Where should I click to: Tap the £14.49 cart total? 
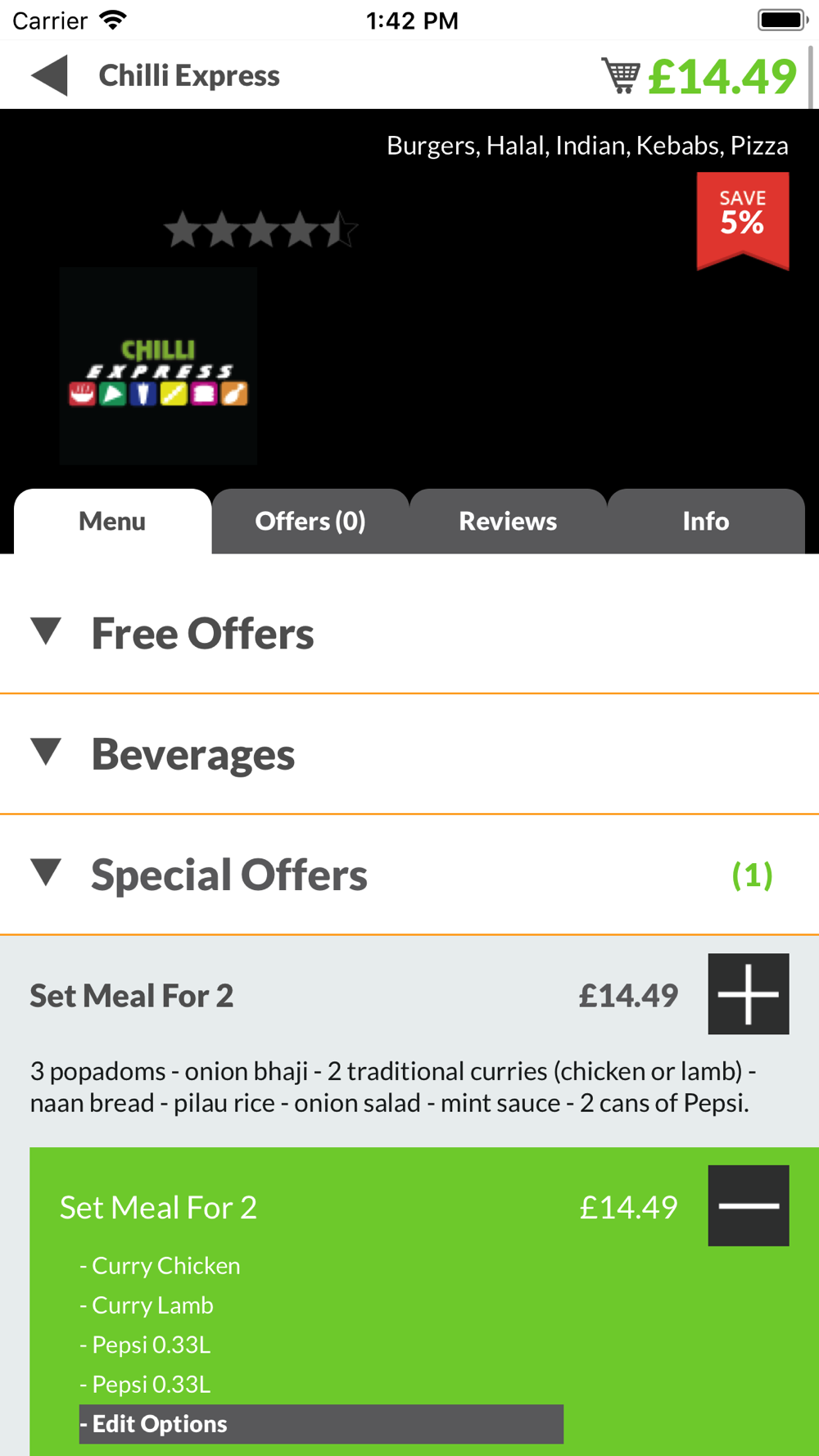pyautogui.click(x=722, y=76)
